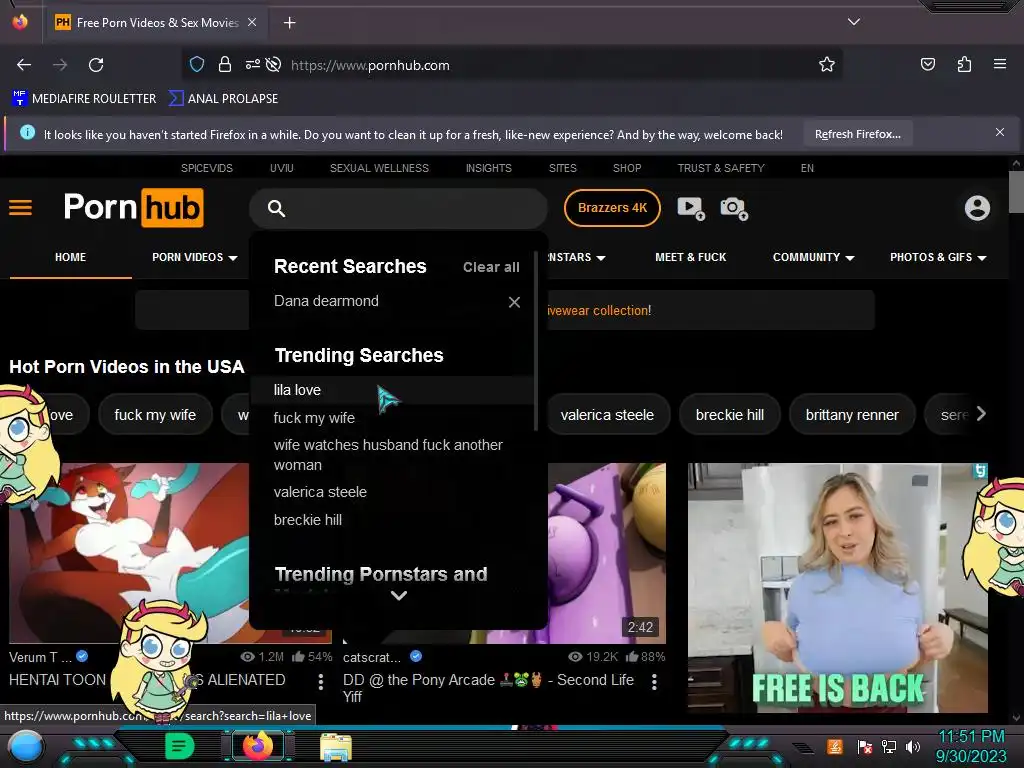1024x768 pixels.
Task: Open the Save to Pocket button
Action: point(927,64)
